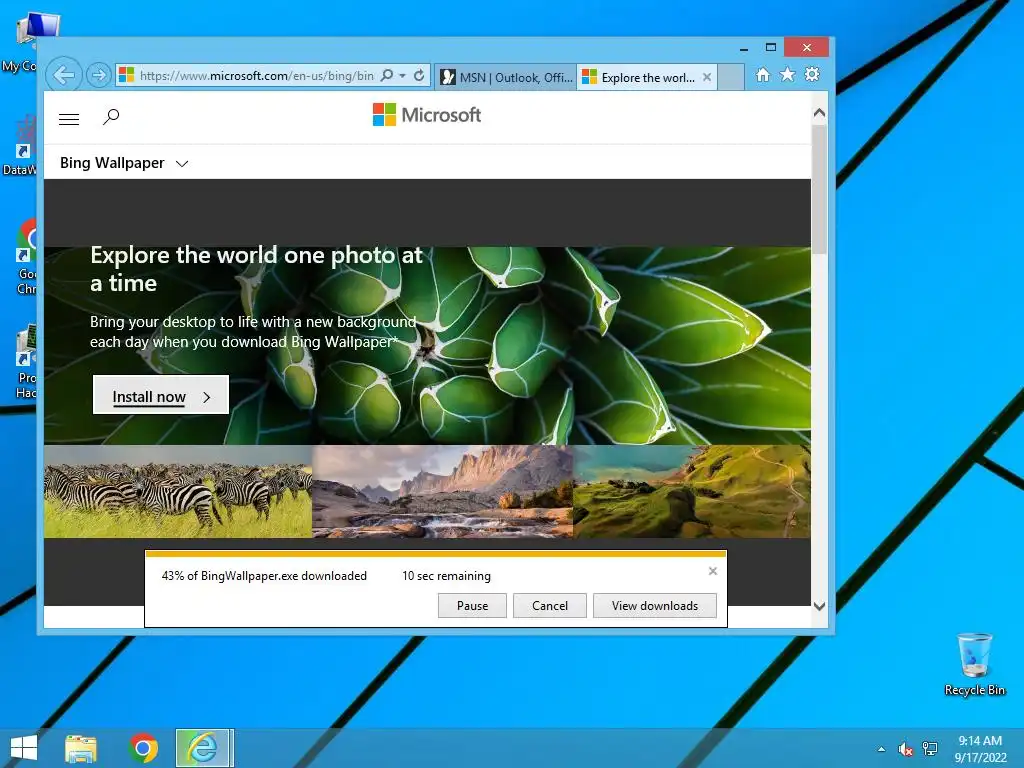Image resolution: width=1024 pixels, height=768 pixels.
Task: Go back with the browser Back arrow
Action: click(x=64, y=75)
